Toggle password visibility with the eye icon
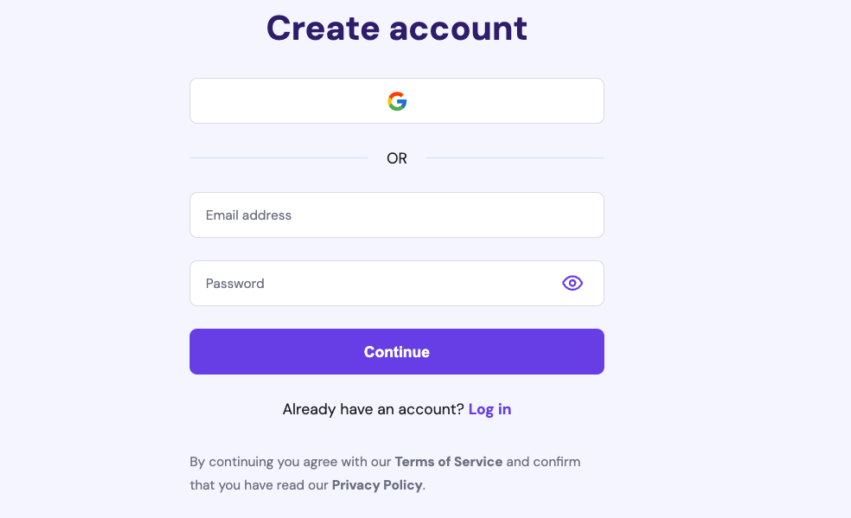The width and height of the screenshot is (851, 518). pos(572,283)
